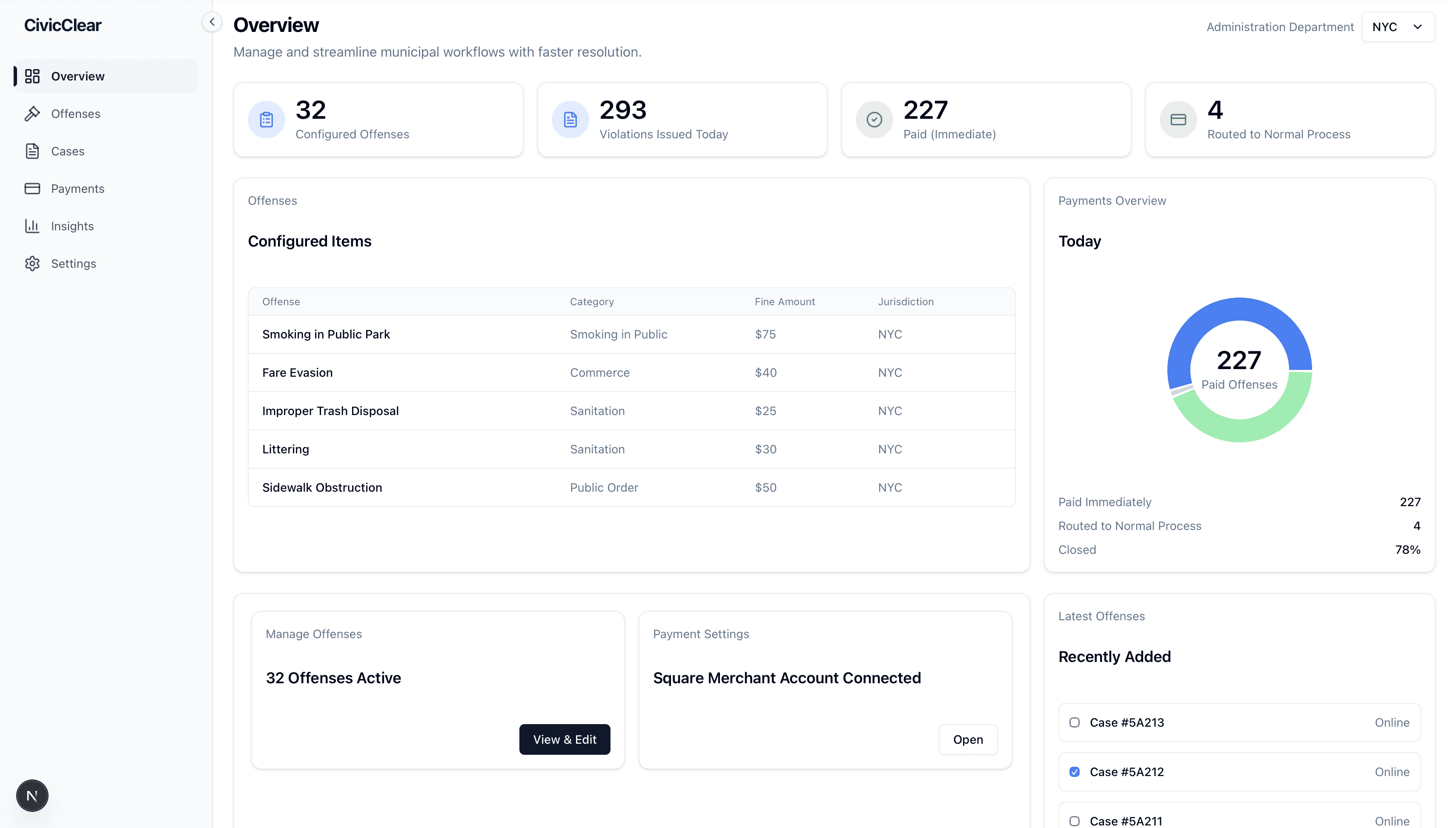Click the clipboard icon on Configured Offenses card
The height and width of the screenshot is (828, 1456).
pos(266,119)
